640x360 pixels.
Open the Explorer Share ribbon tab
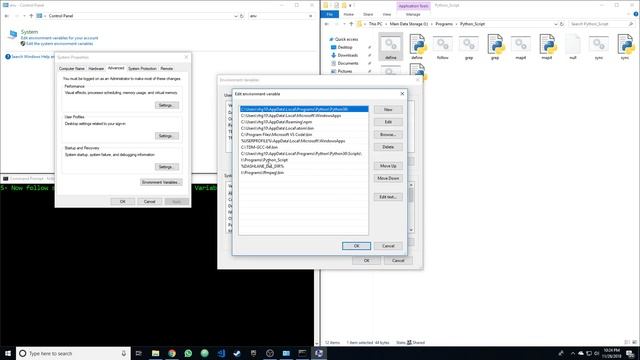click(368, 14)
